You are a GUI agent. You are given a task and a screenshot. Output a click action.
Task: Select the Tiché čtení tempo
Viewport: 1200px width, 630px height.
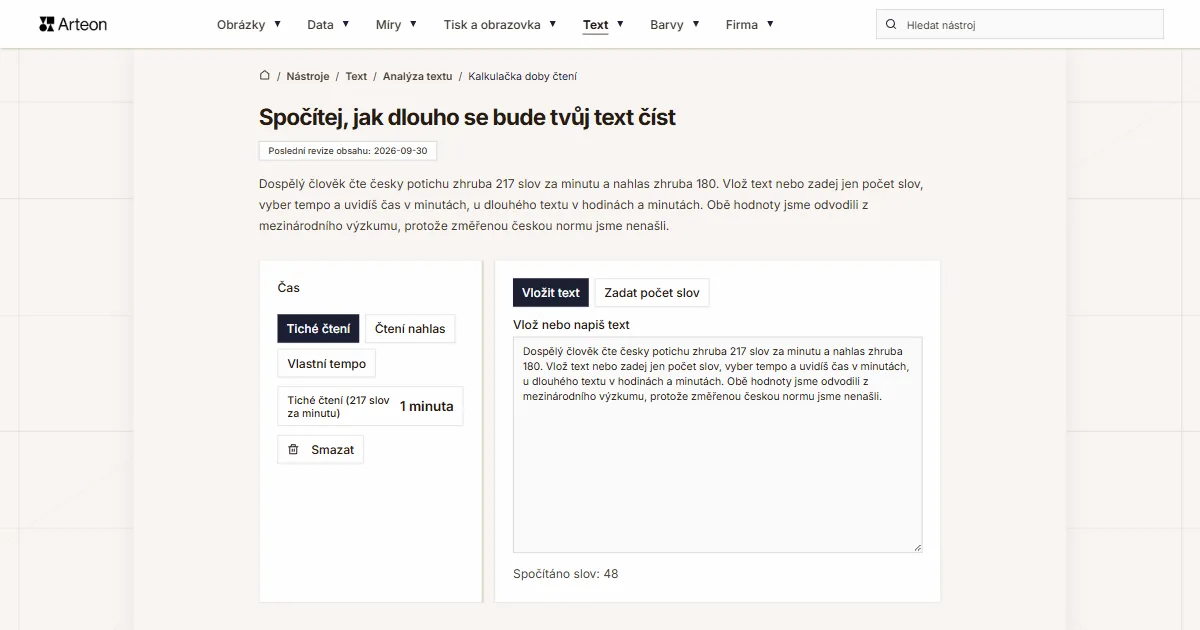click(x=318, y=329)
